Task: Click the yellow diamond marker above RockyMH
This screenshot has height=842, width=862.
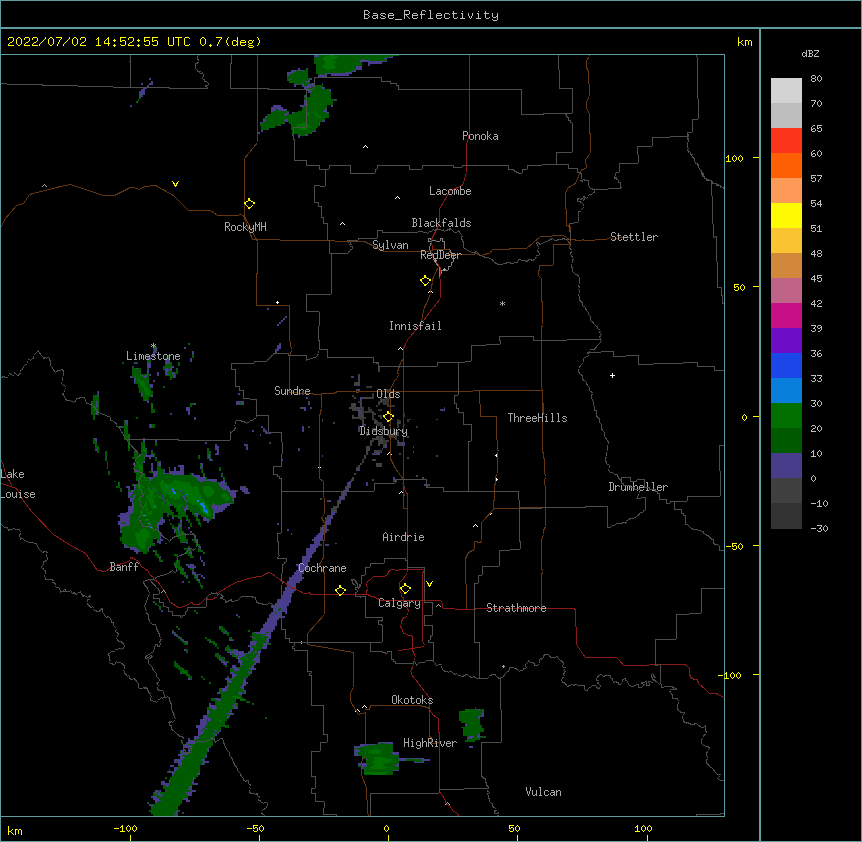Action: point(250,204)
